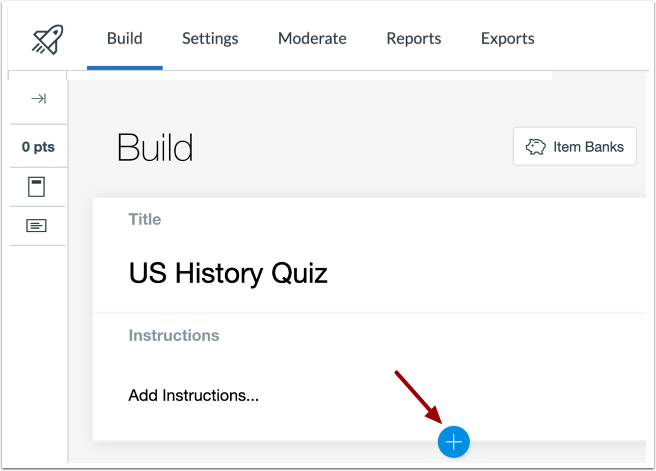Edit the US History Quiz title field
The image size is (656, 471).
coord(228,272)
